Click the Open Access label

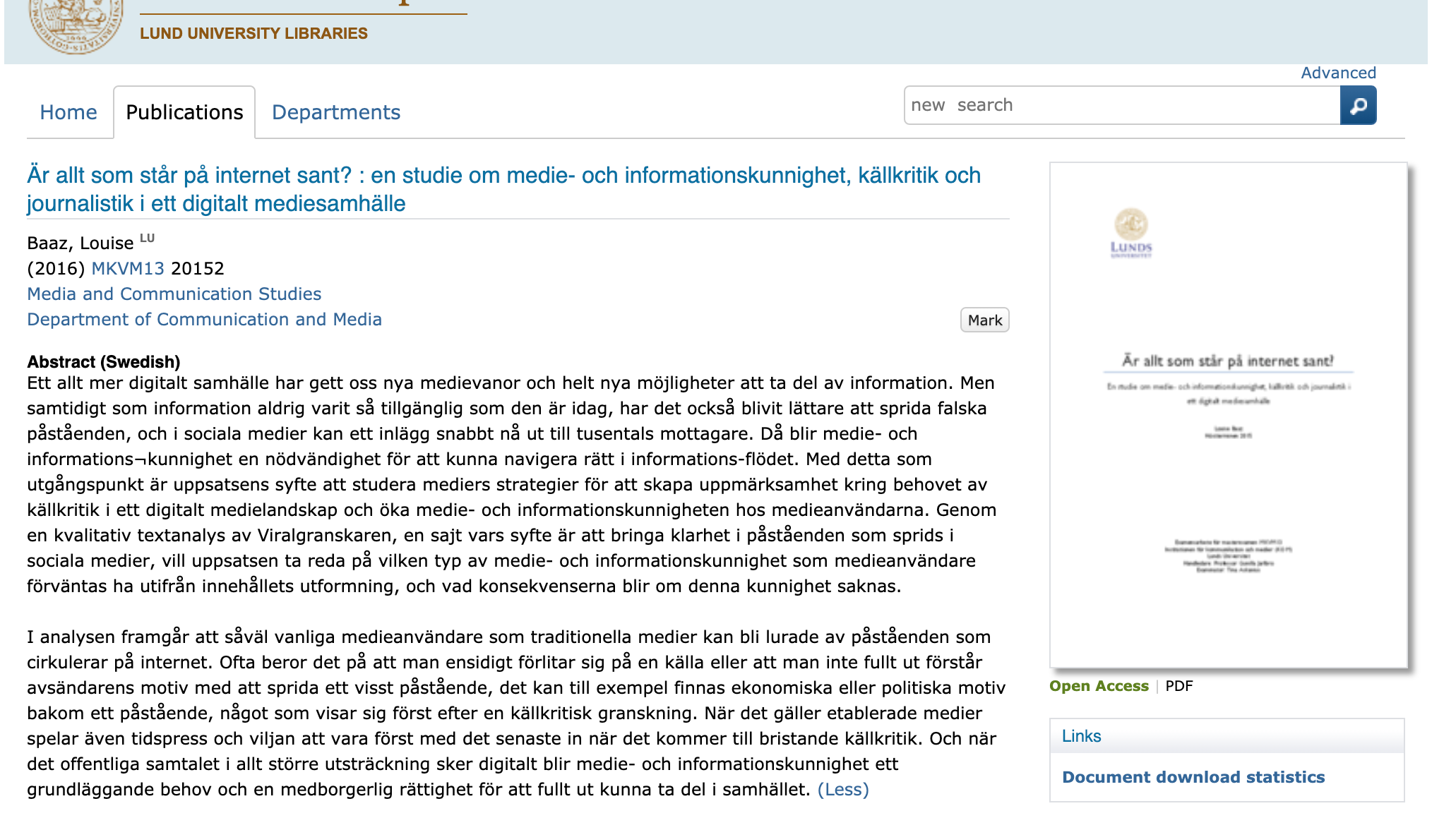tap(1099, 686)
